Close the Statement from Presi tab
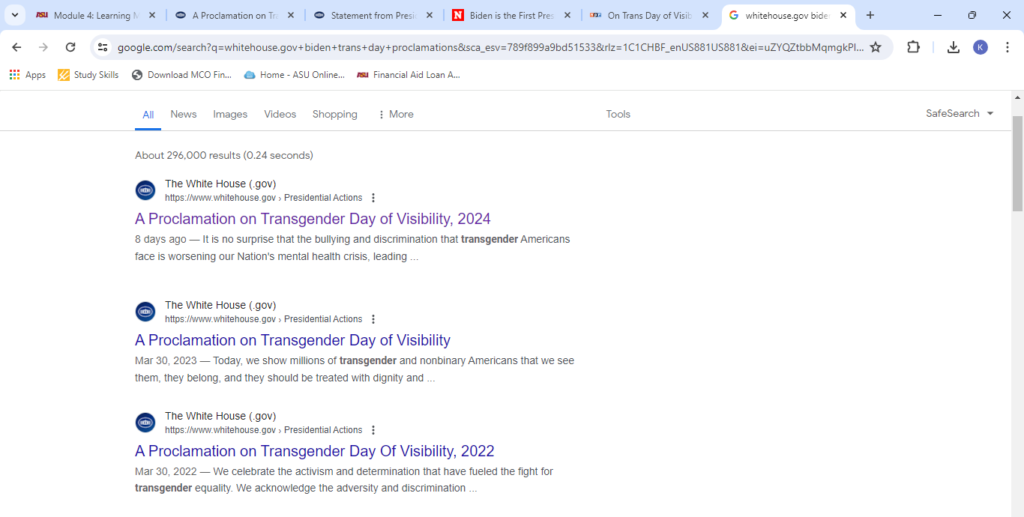The width and height of the screenshot is (1024, 517). 429,15
